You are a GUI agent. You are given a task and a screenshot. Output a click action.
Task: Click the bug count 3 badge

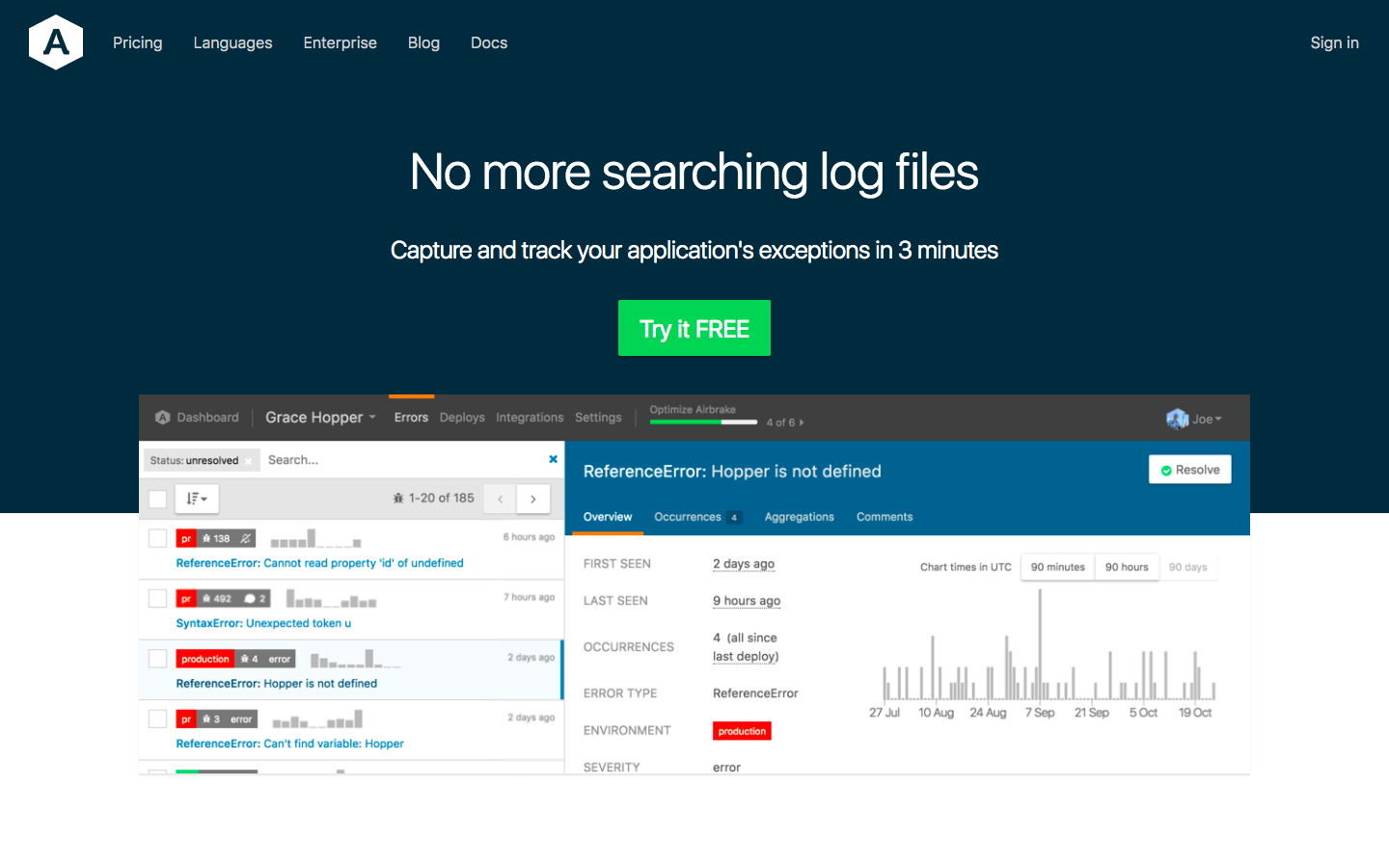point(211,719)
